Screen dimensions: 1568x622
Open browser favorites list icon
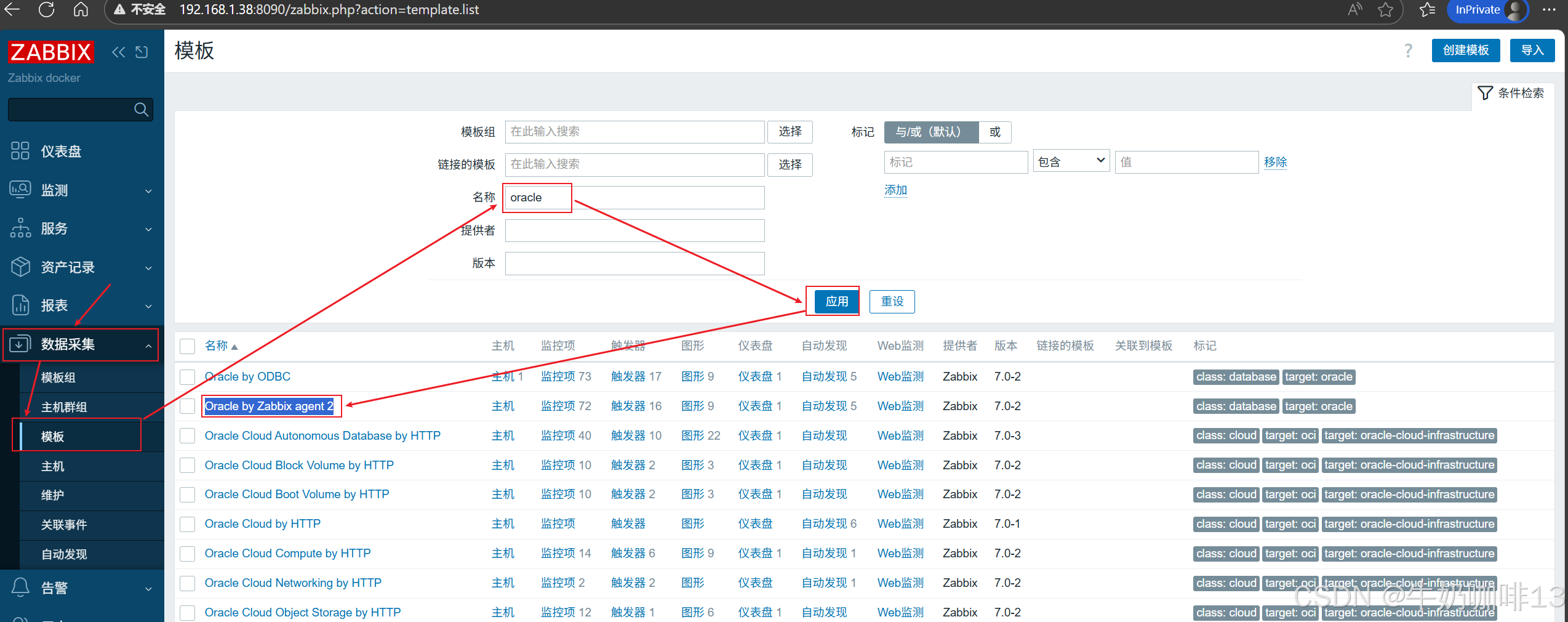(1427, 10)
